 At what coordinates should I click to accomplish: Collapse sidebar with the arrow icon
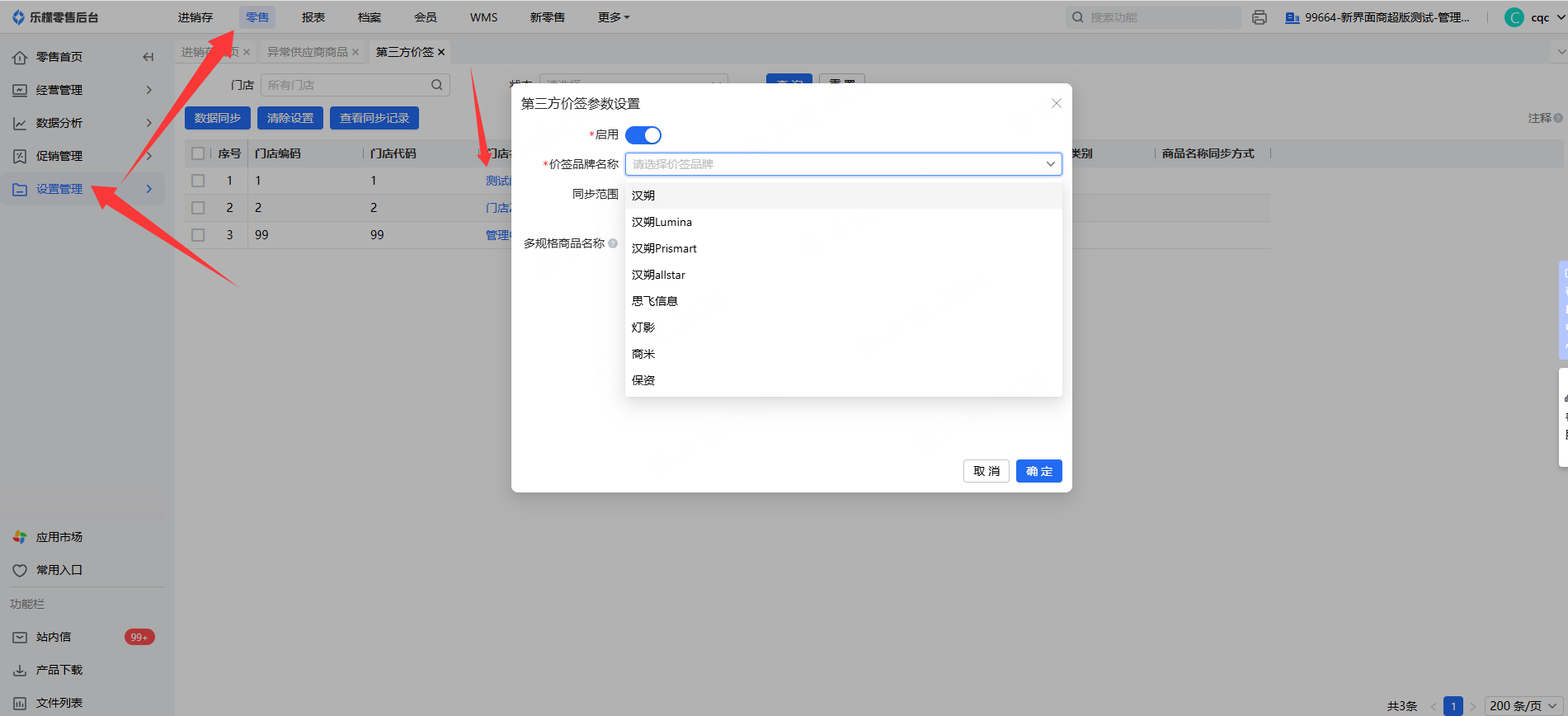[x=148, y=57]
